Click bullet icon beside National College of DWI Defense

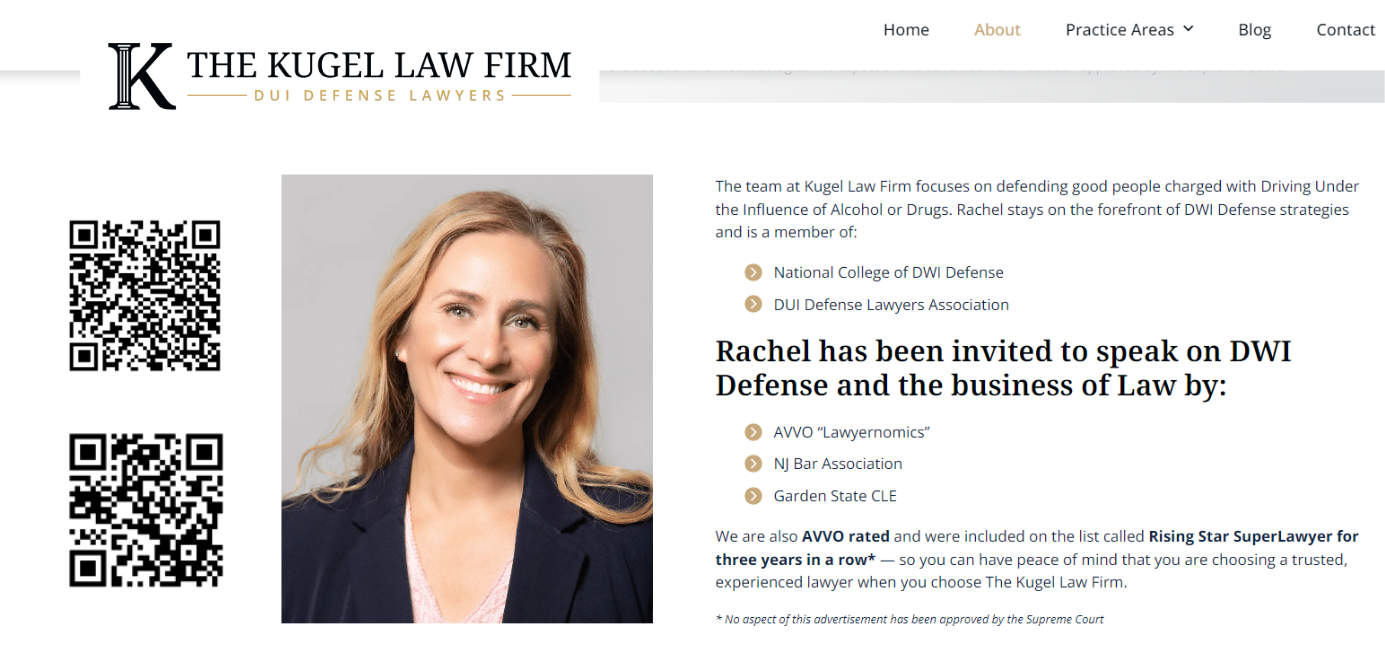(x=753, y=272)
